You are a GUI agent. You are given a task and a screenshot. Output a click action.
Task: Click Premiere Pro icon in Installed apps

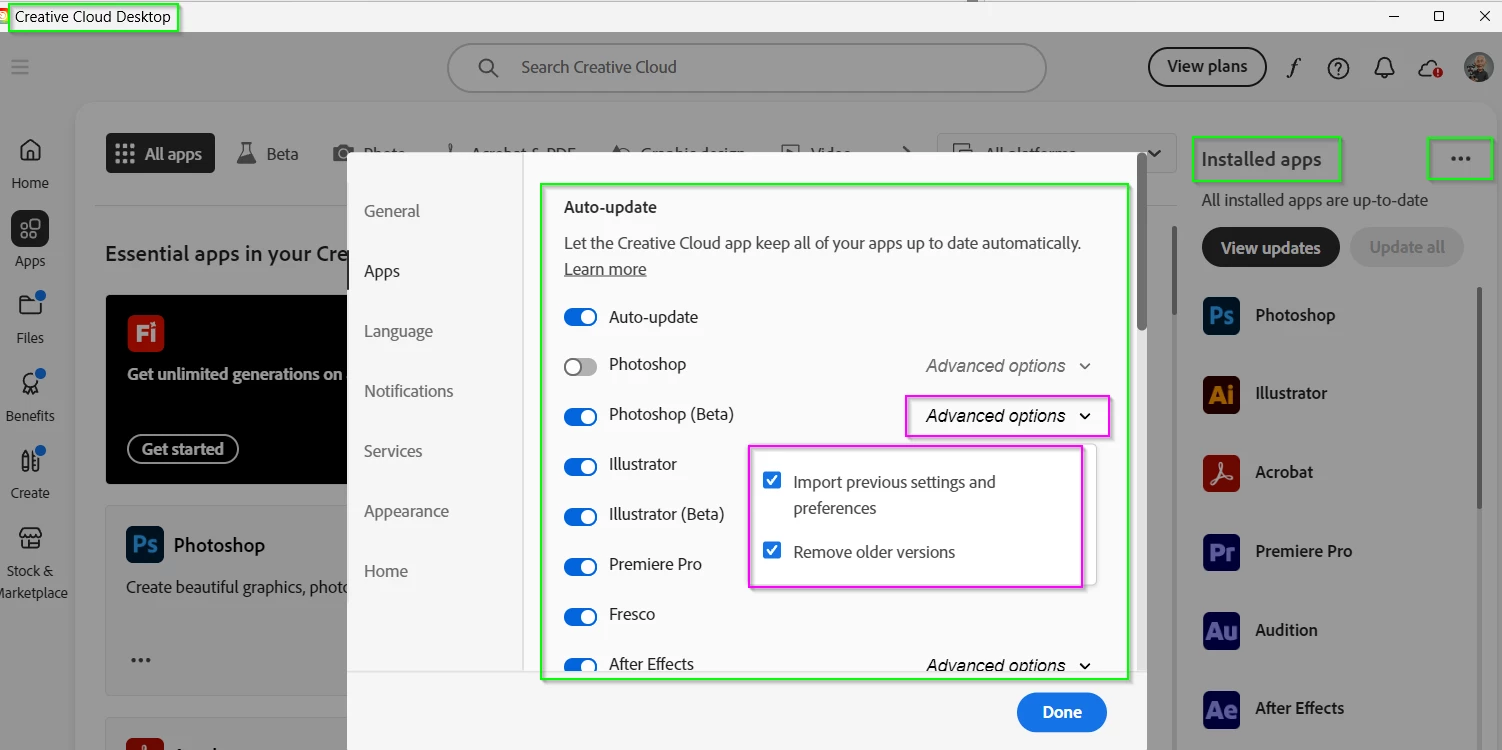(x=1221, y=551)
